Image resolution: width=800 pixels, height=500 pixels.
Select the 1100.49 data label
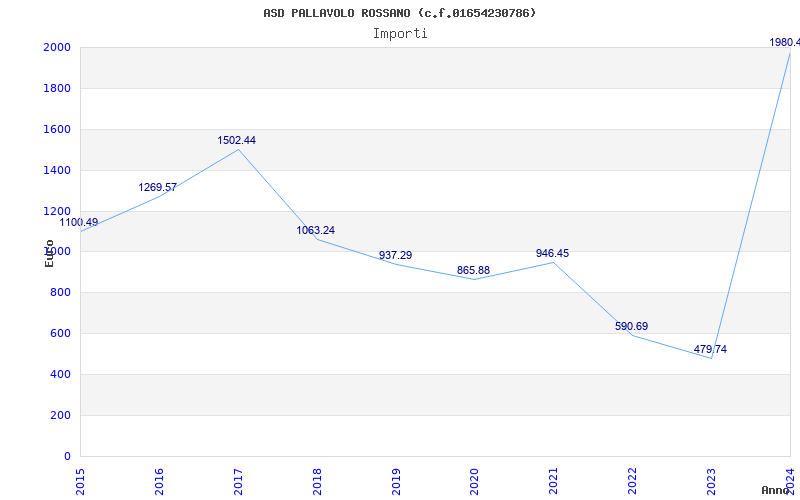tap(79, 222)
